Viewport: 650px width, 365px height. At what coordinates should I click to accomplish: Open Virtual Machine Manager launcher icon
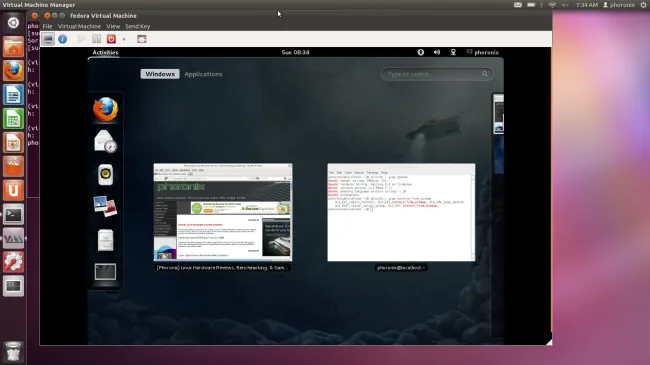tap(13, 238)
